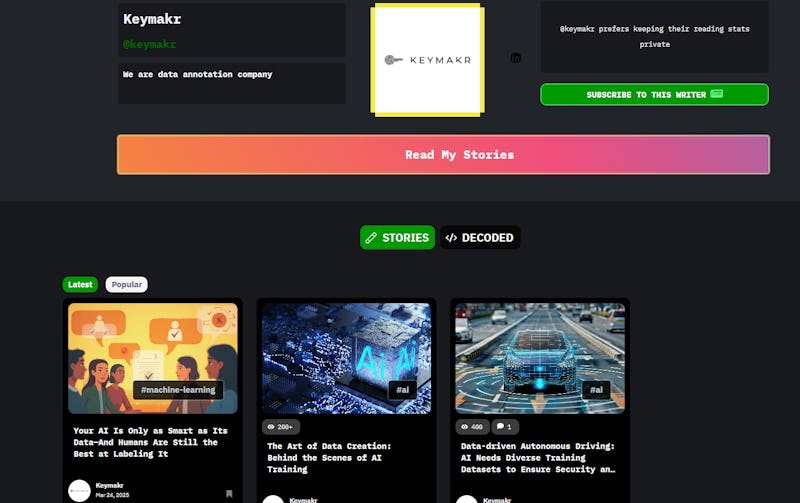This screenshot has width=800, height=503.
Task: Open "Your AI Is Only as Smart" story title
Action: [x=150, y=442]
